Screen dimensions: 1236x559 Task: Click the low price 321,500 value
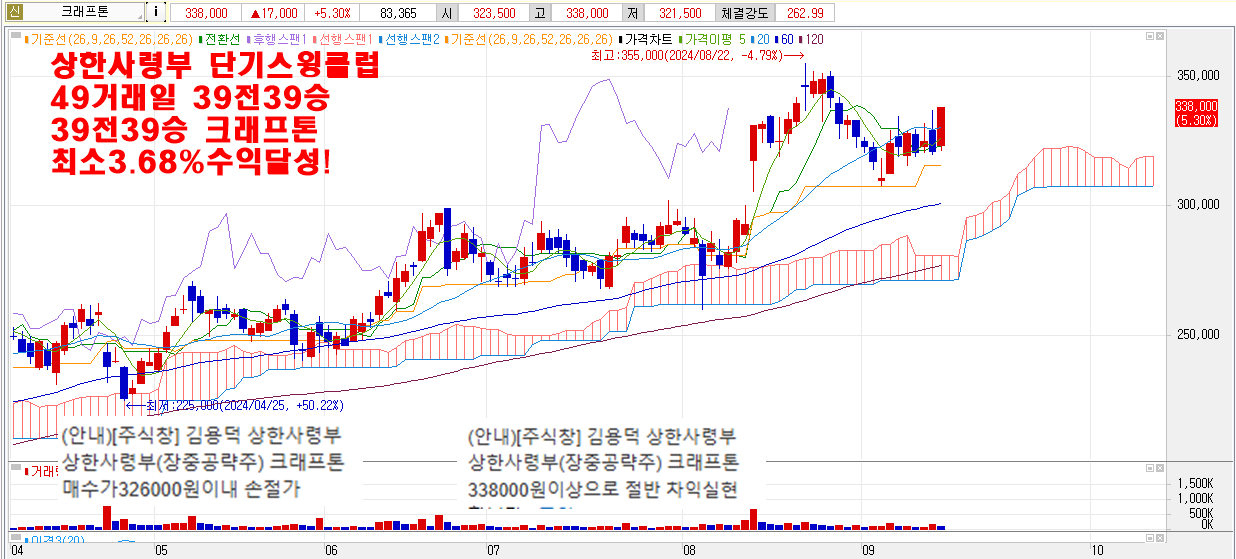click(679, 13)
